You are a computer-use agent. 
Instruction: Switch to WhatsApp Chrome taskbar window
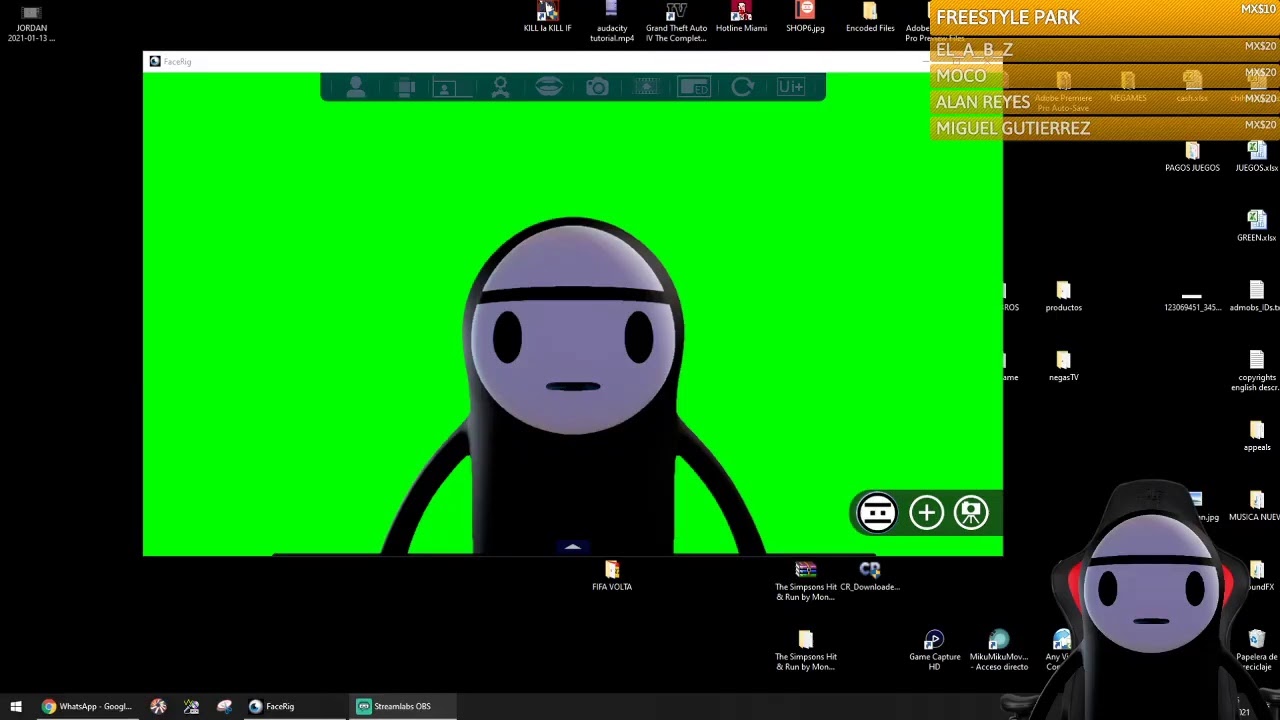point(86,706)
